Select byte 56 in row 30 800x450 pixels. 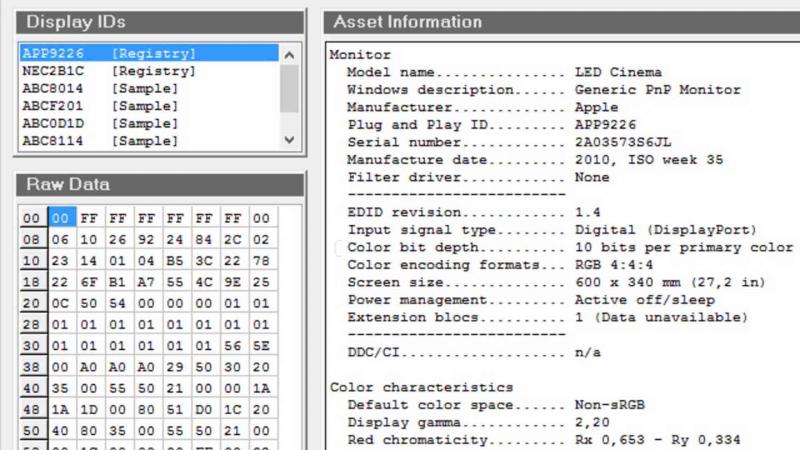233,346
